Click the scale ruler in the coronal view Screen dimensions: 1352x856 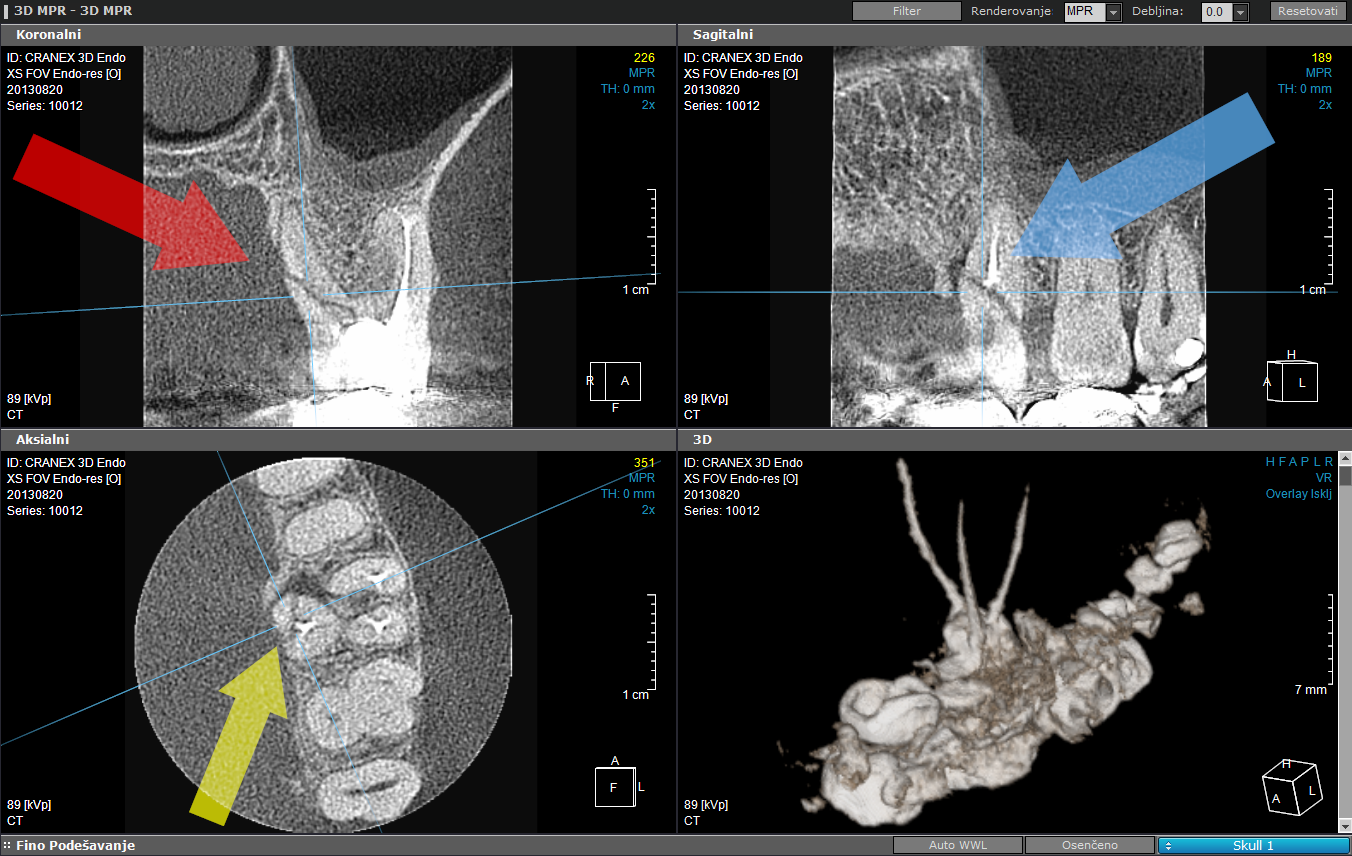pyautogui.click(x=652, y=235)
